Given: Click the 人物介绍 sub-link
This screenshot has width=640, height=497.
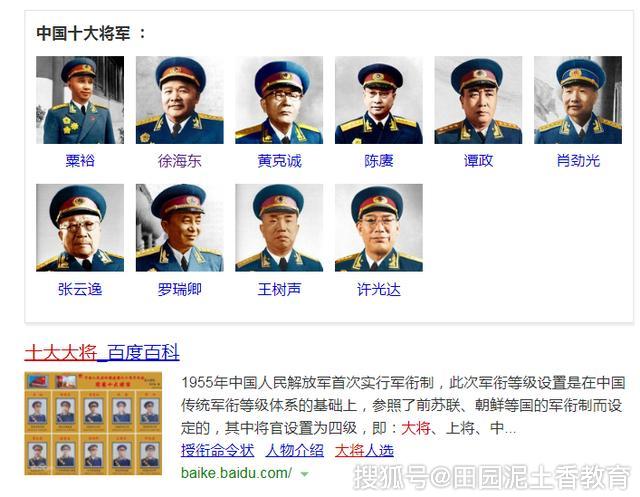Looking at the screenshot, I should coord(295,450).
